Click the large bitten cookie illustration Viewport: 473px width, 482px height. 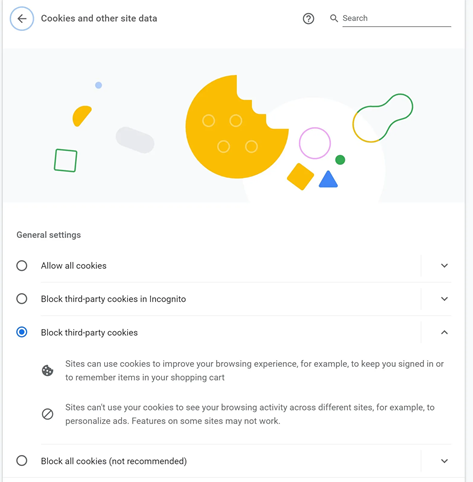(237, 127)
